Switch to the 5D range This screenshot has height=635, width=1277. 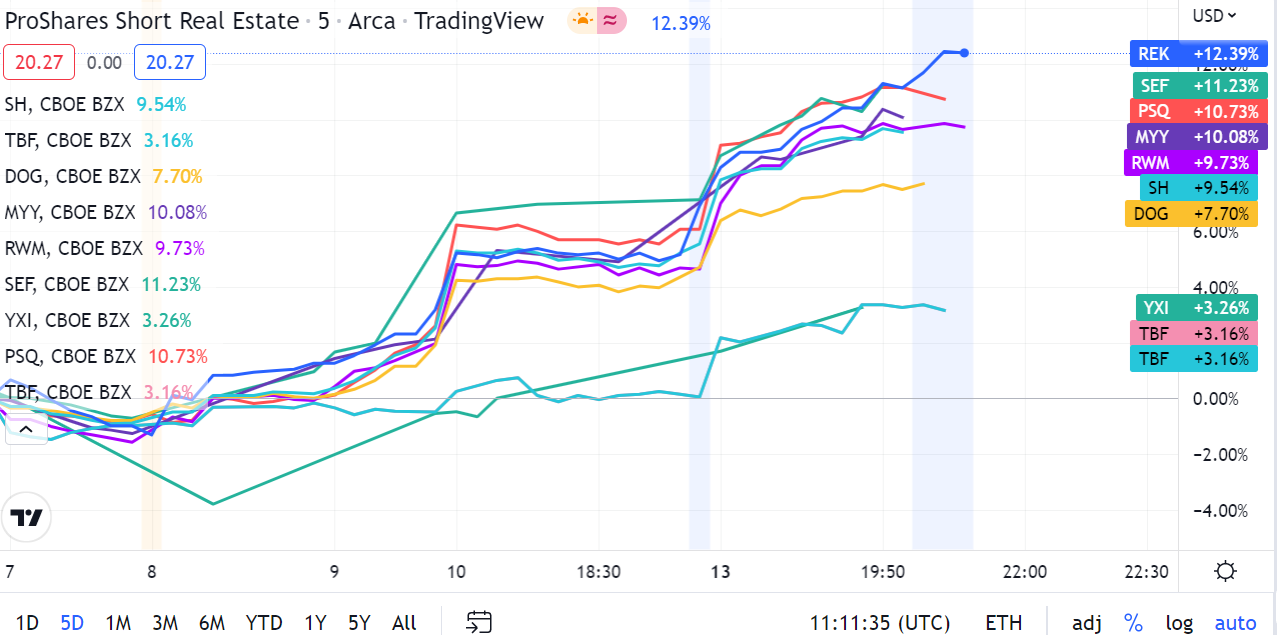coord(72,622)
